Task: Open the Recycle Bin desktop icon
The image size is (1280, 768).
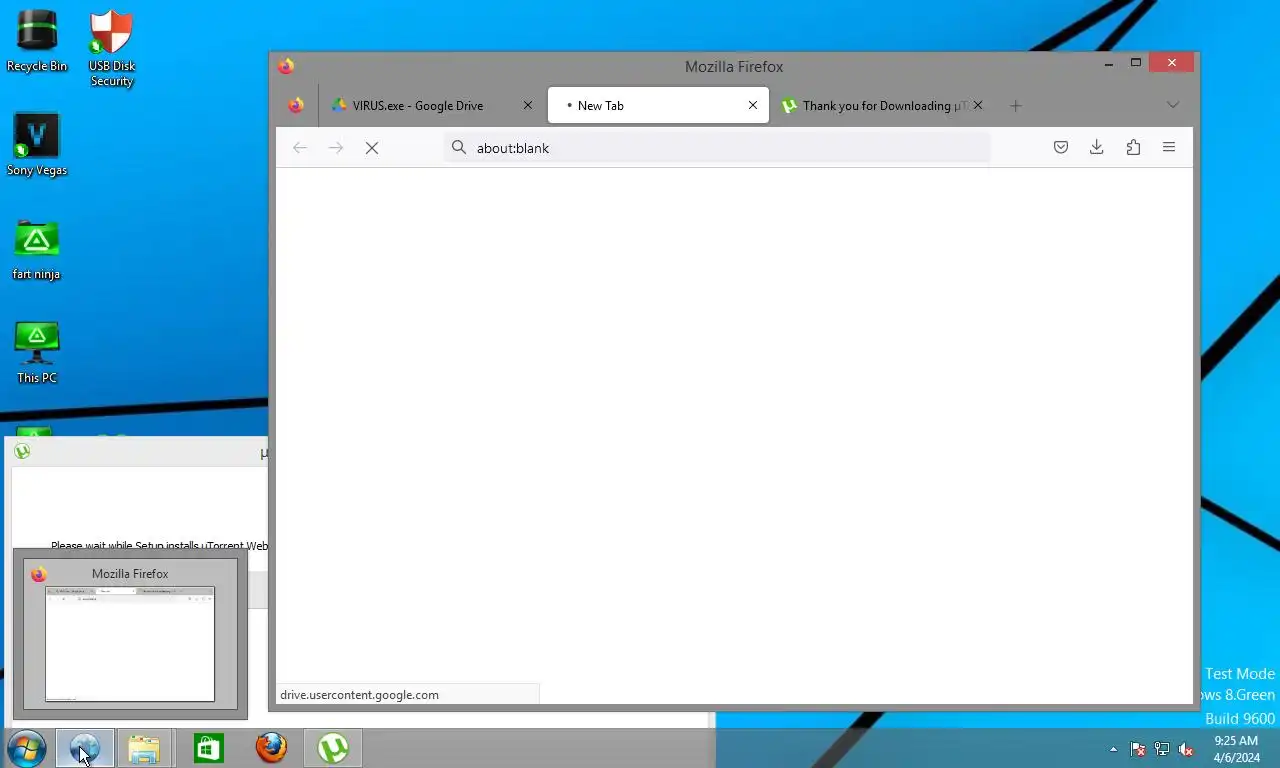Action: pos(37,42)
